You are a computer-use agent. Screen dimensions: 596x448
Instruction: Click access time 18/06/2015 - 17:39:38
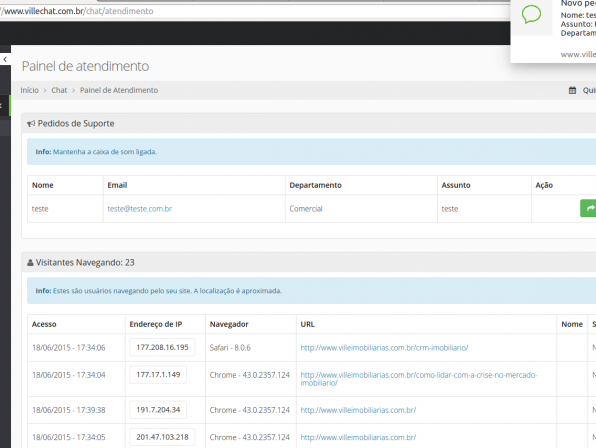point(69,410)
